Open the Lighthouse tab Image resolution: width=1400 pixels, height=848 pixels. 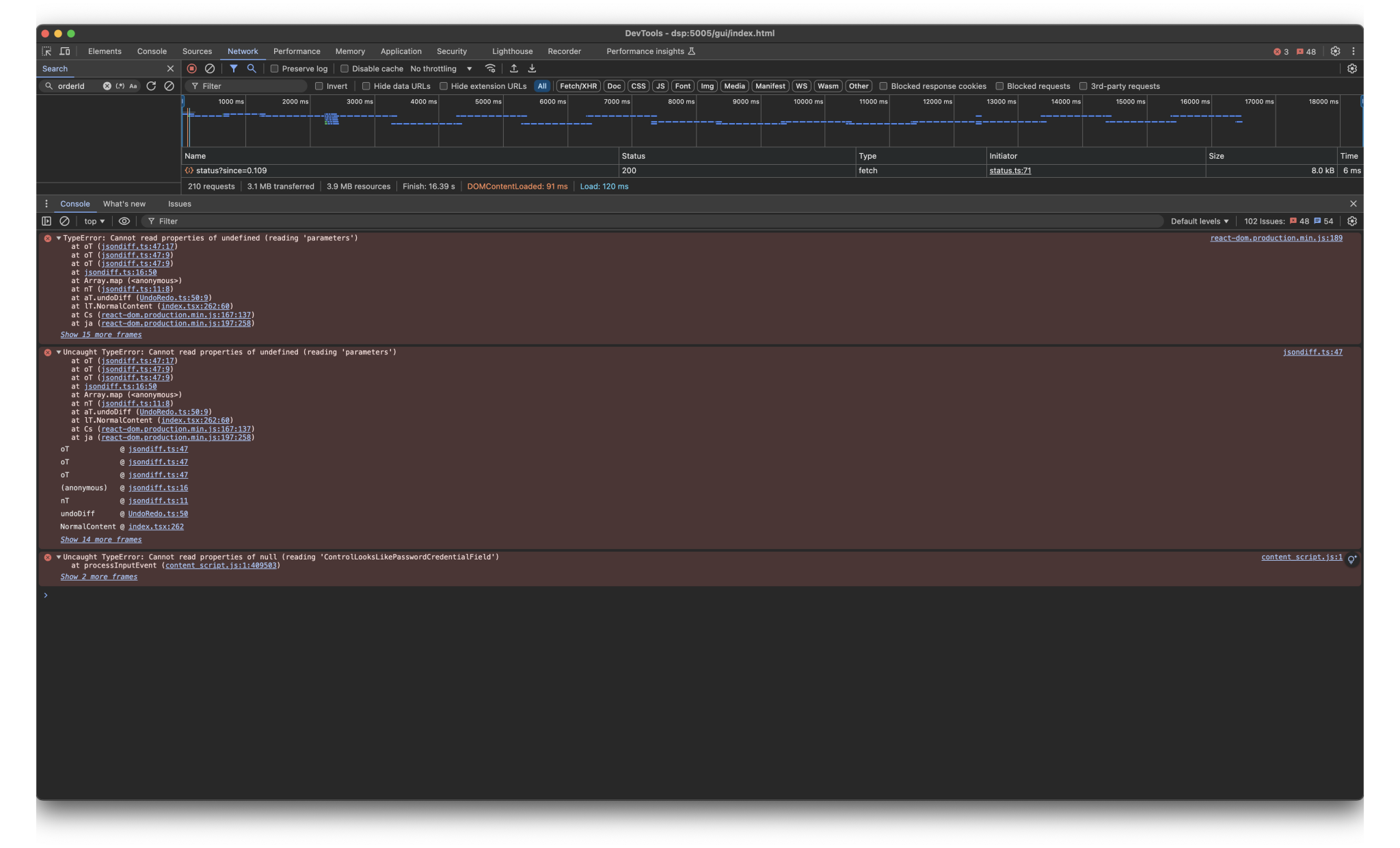click(512, 51)
